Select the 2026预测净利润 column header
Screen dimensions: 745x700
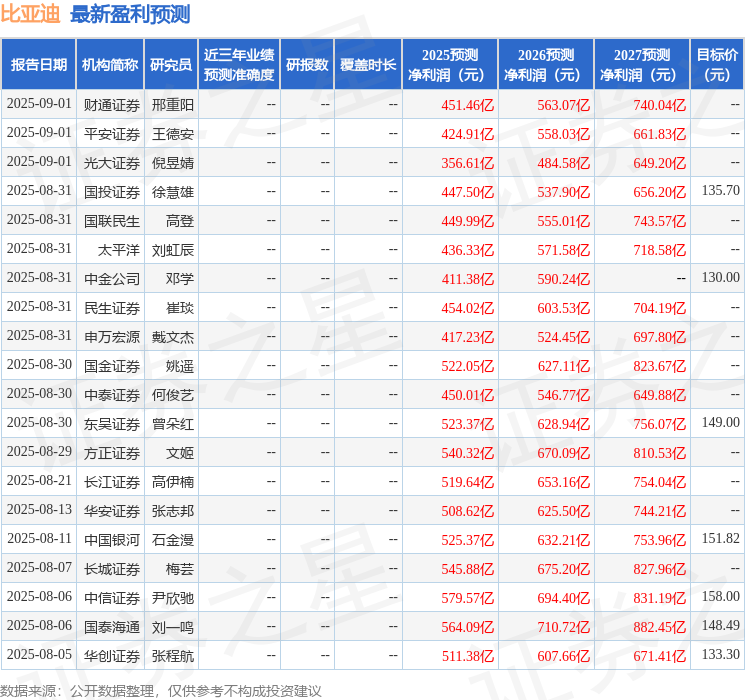tap(546, 65)
